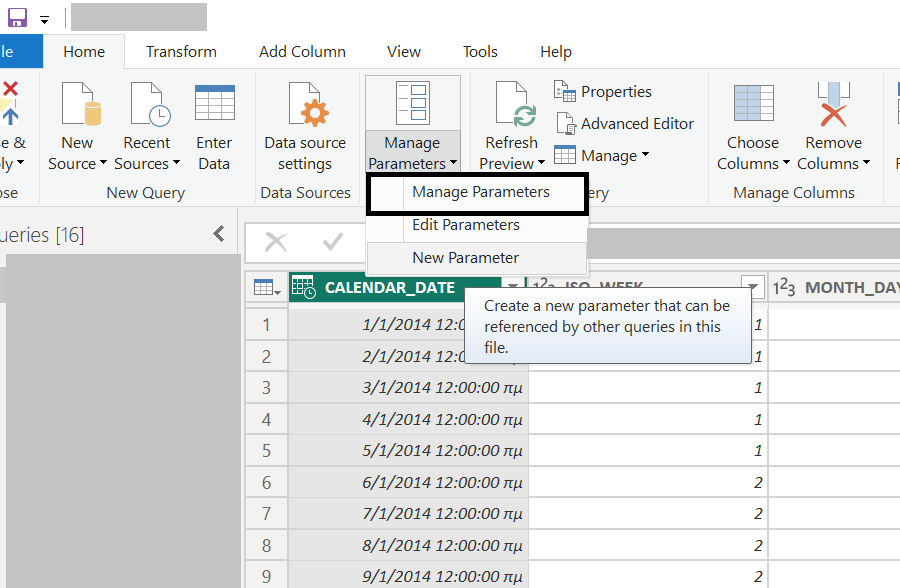Cancel the formula bar edit with X

pyautogui.click(x=276, y=242)
